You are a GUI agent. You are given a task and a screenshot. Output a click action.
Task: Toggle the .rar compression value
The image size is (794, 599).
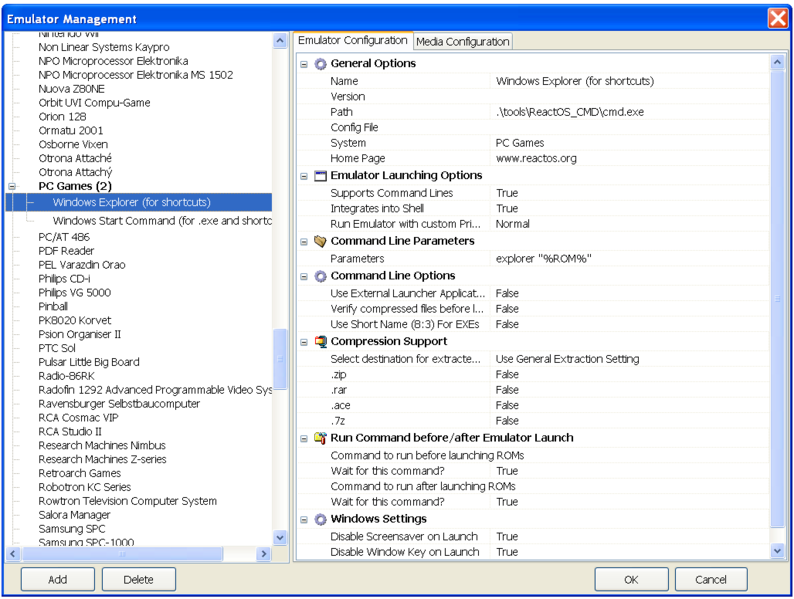tap(507, 390)
